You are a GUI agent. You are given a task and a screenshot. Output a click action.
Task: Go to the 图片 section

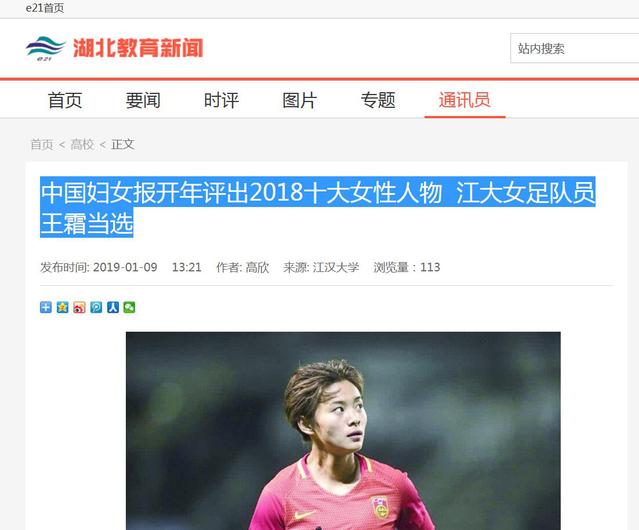(300, 100)
